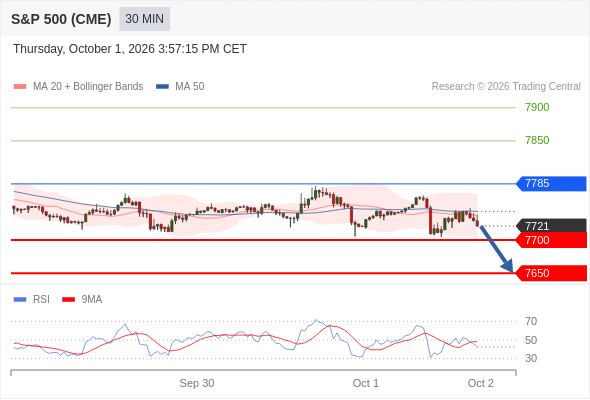The height and width of the screenshot is (400, 590).
Task: Click the 30 MIN timeframe badge
Action: 144,19
